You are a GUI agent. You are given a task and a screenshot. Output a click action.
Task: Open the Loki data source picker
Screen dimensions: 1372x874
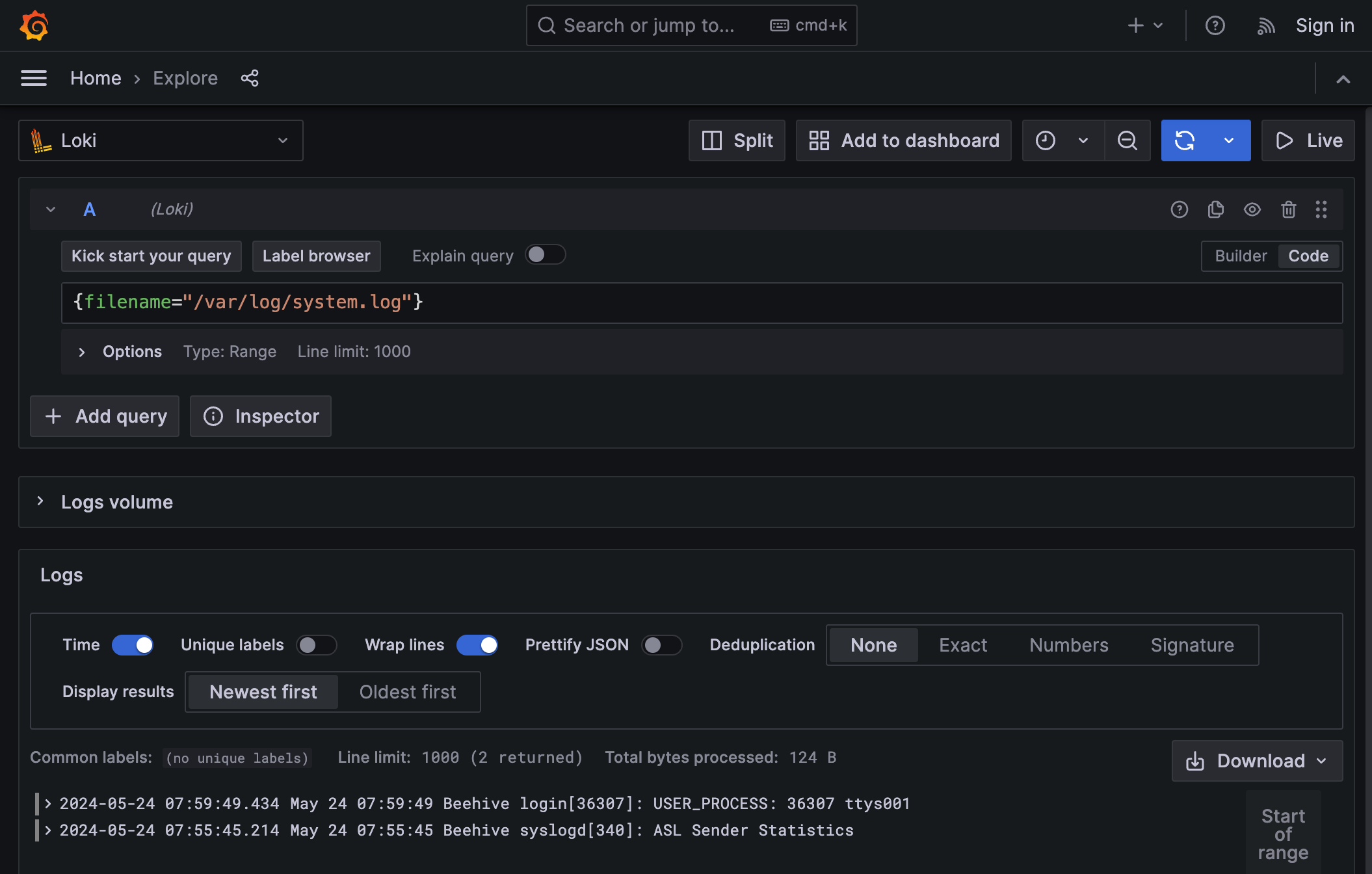160,140
